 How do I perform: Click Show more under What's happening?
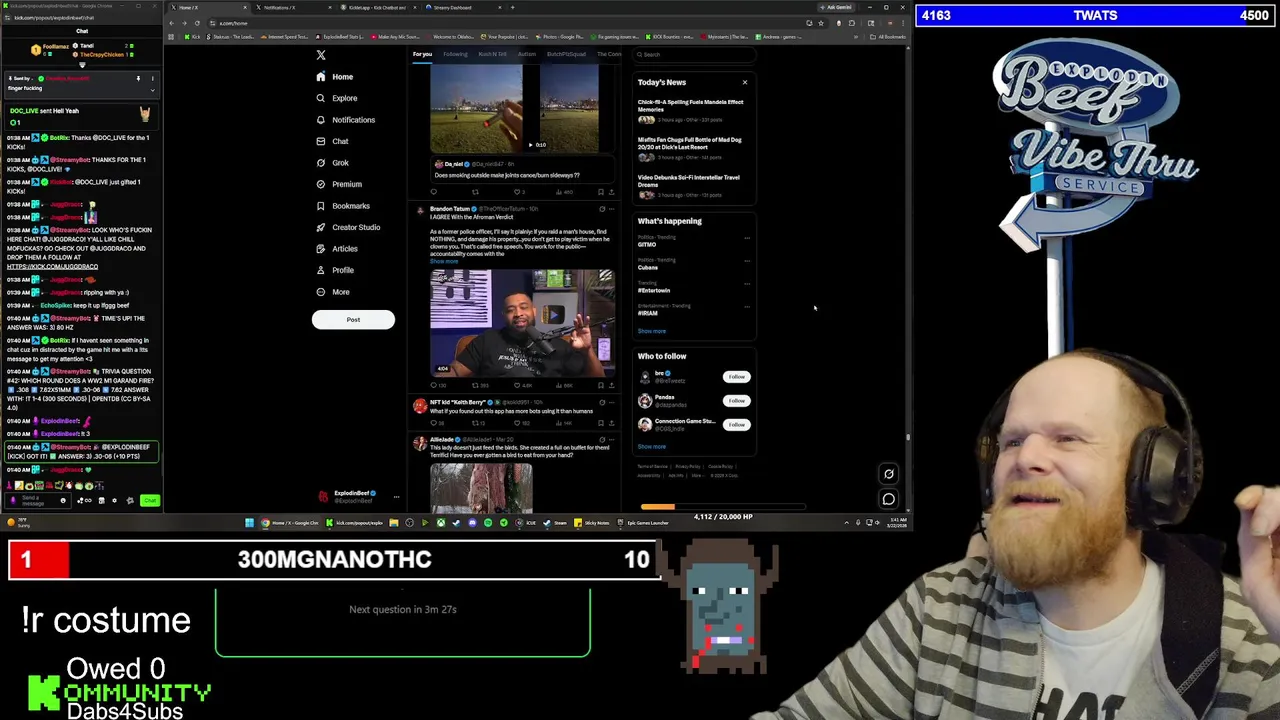pos(651,331)
